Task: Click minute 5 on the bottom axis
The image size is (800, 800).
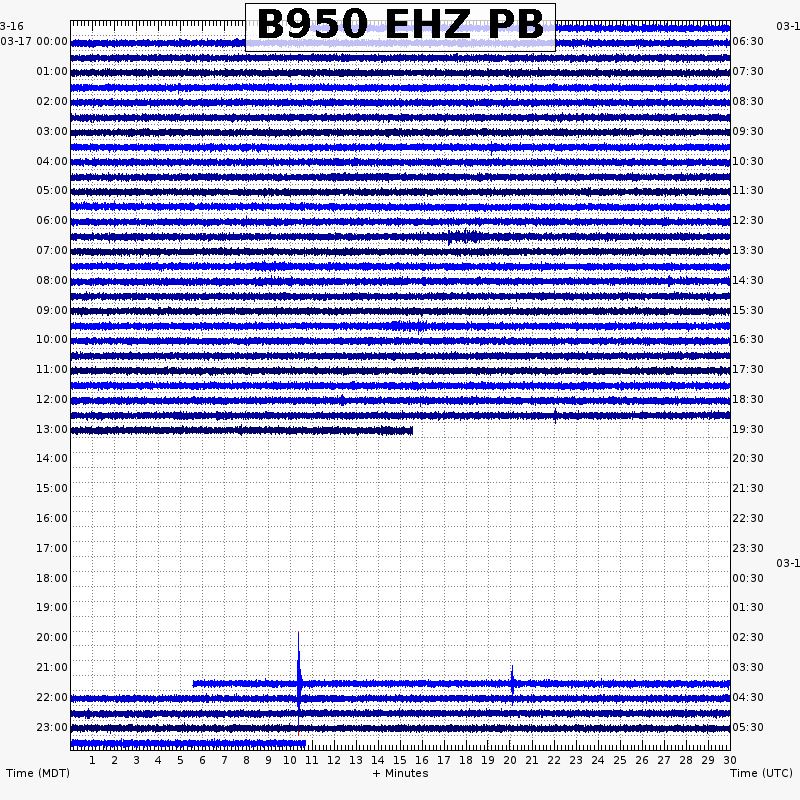Action: (180, 760)
